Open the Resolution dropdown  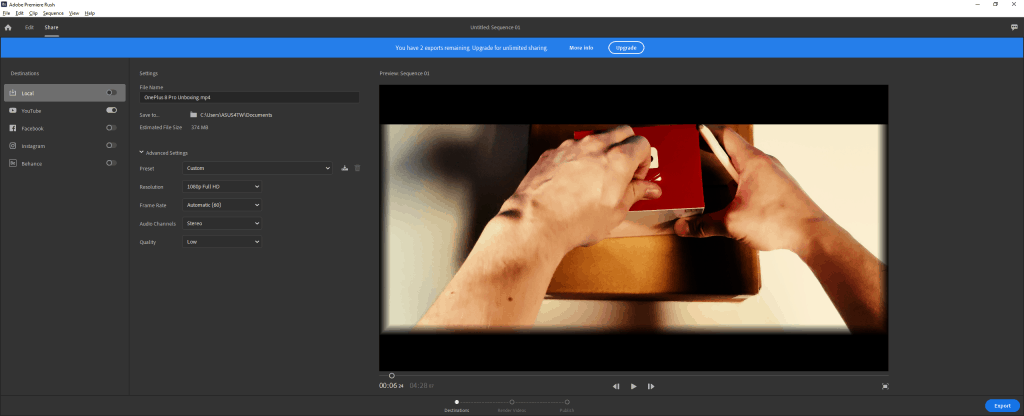(222, 186)
